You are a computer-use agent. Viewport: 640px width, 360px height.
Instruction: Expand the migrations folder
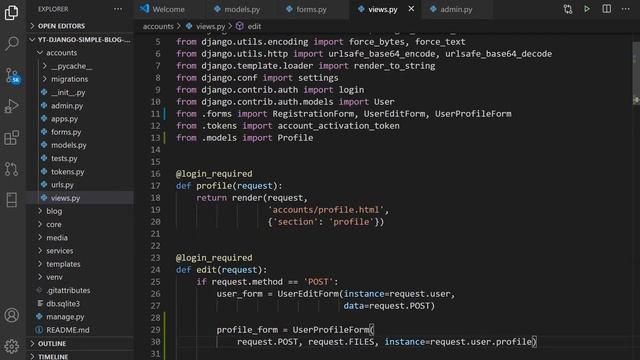[x=80, y=79]
